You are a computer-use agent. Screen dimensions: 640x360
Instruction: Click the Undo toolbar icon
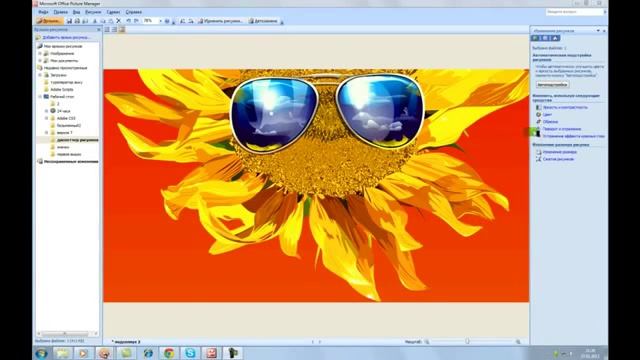[129, 21]
